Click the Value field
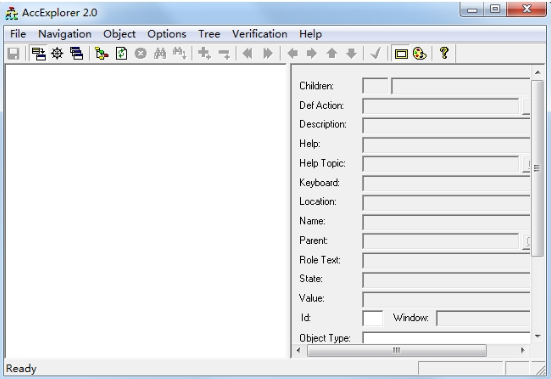Screen dimensions: 551x379 (x=446, y=299)
